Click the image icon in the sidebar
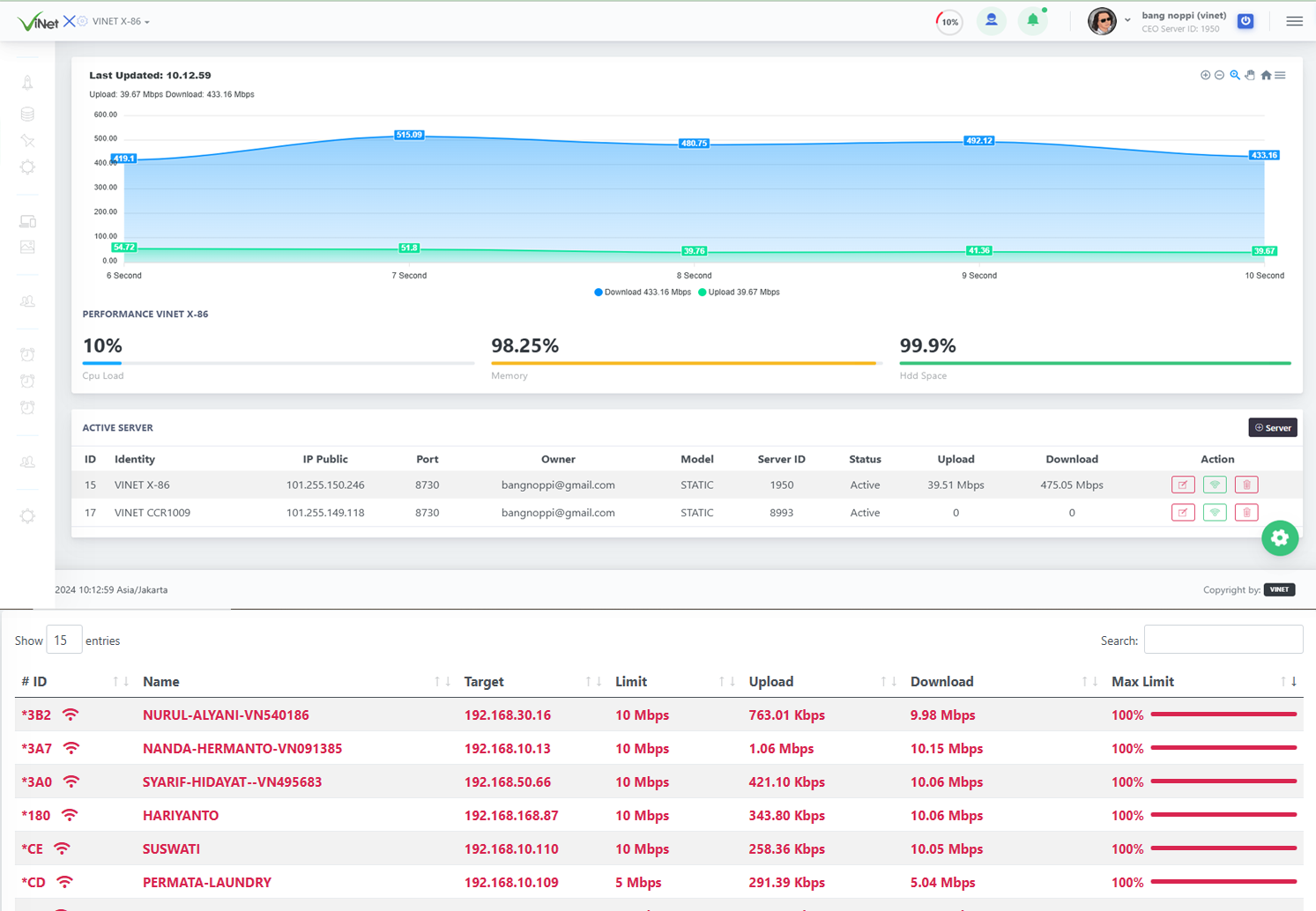The image size is (1316, 911). coord(27,247)
